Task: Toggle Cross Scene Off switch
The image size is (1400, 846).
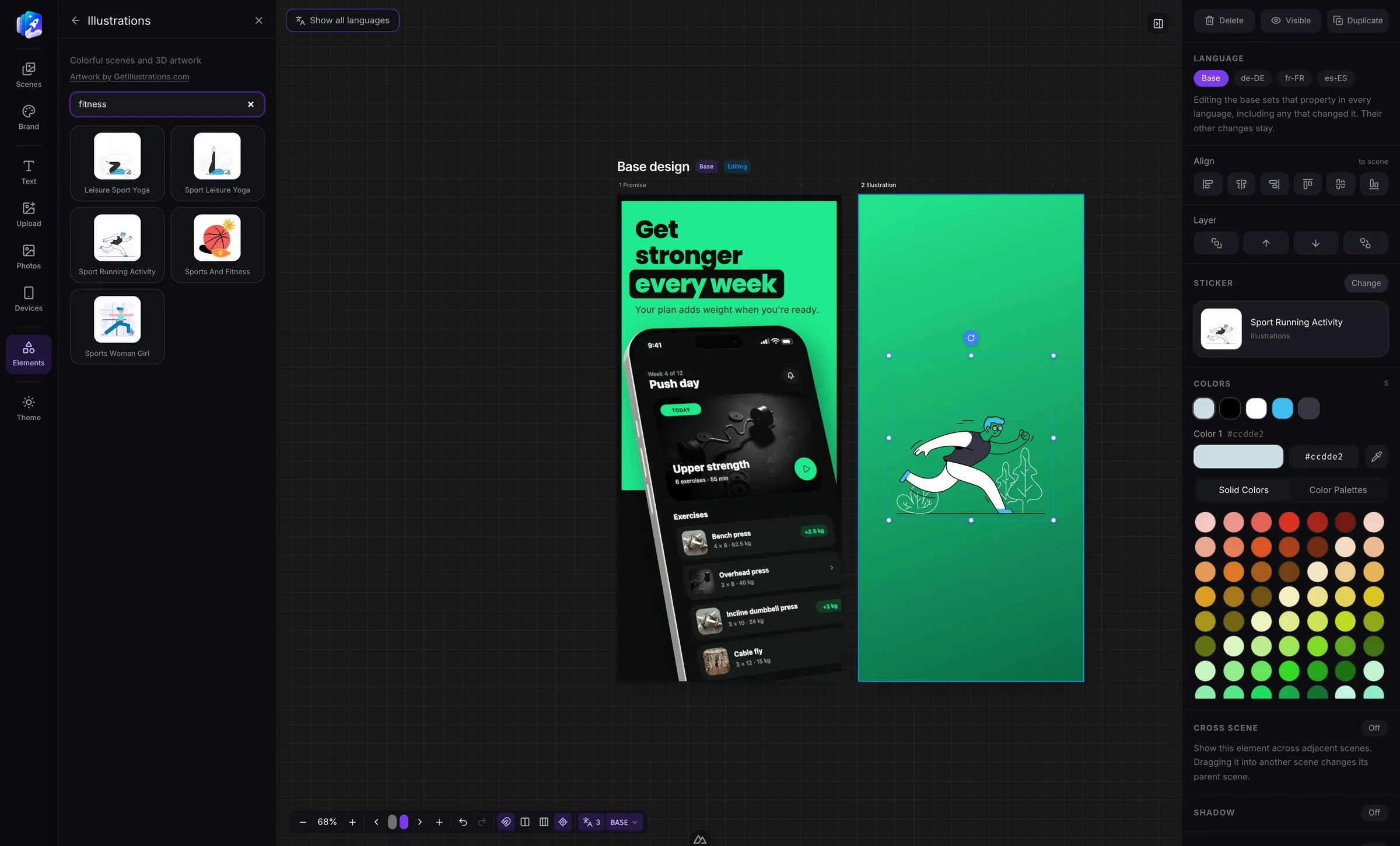Action: tap(1374, 728)
